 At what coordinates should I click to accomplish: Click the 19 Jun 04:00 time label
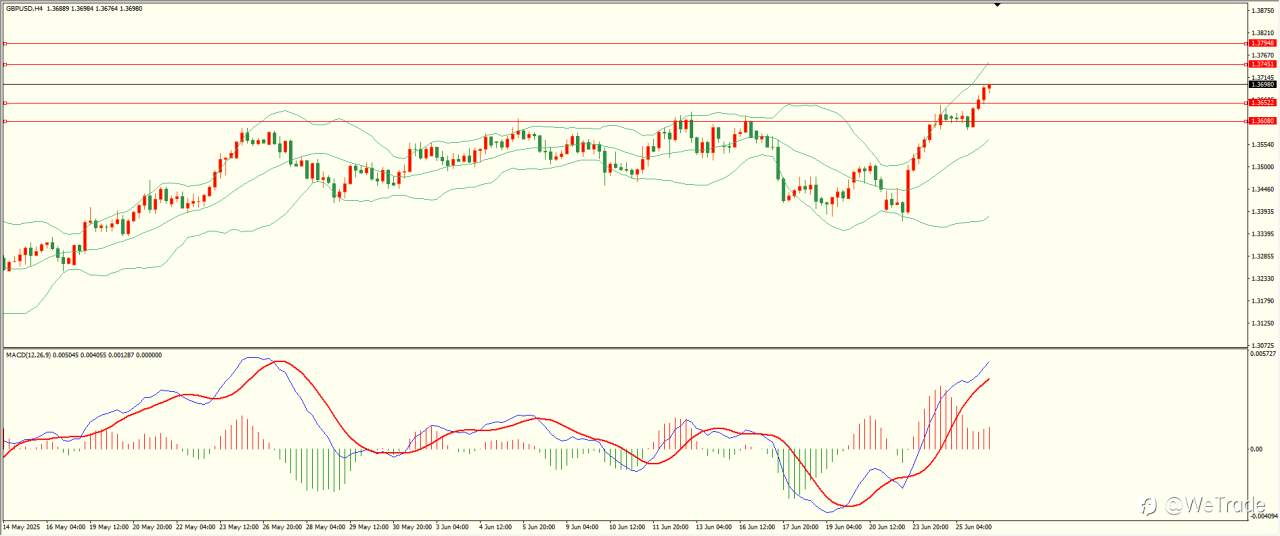tap(845, 525)
